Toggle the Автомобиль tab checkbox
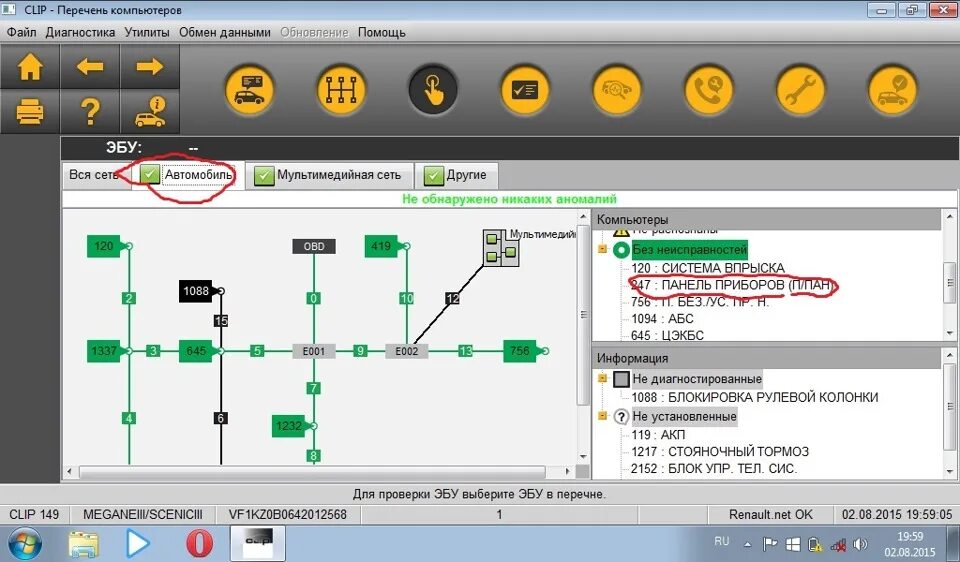This screenshot has height=562, width=960. point(150,175)
